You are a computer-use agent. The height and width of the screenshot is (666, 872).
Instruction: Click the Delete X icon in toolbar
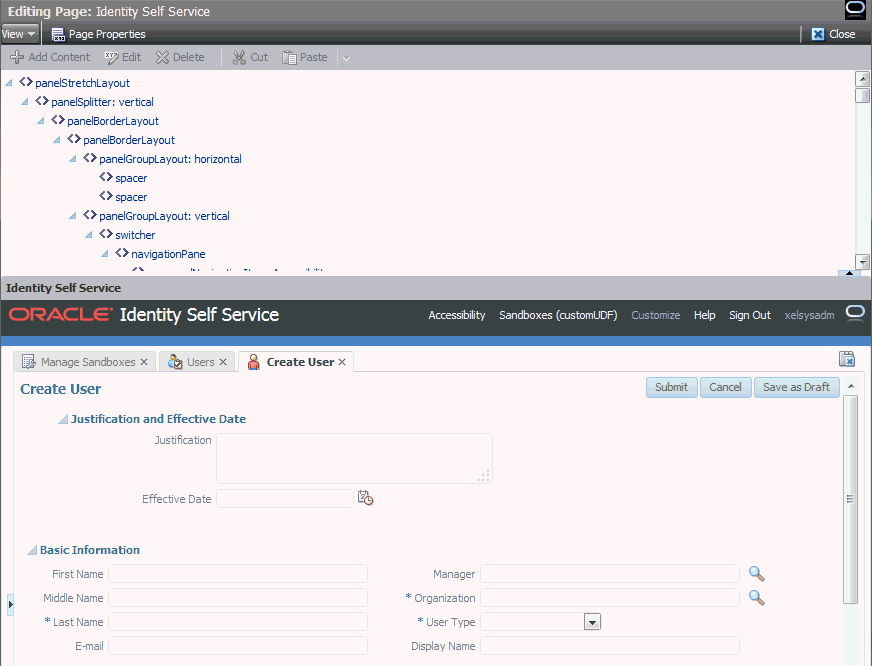pyautogui.click(x=162, y=57)
